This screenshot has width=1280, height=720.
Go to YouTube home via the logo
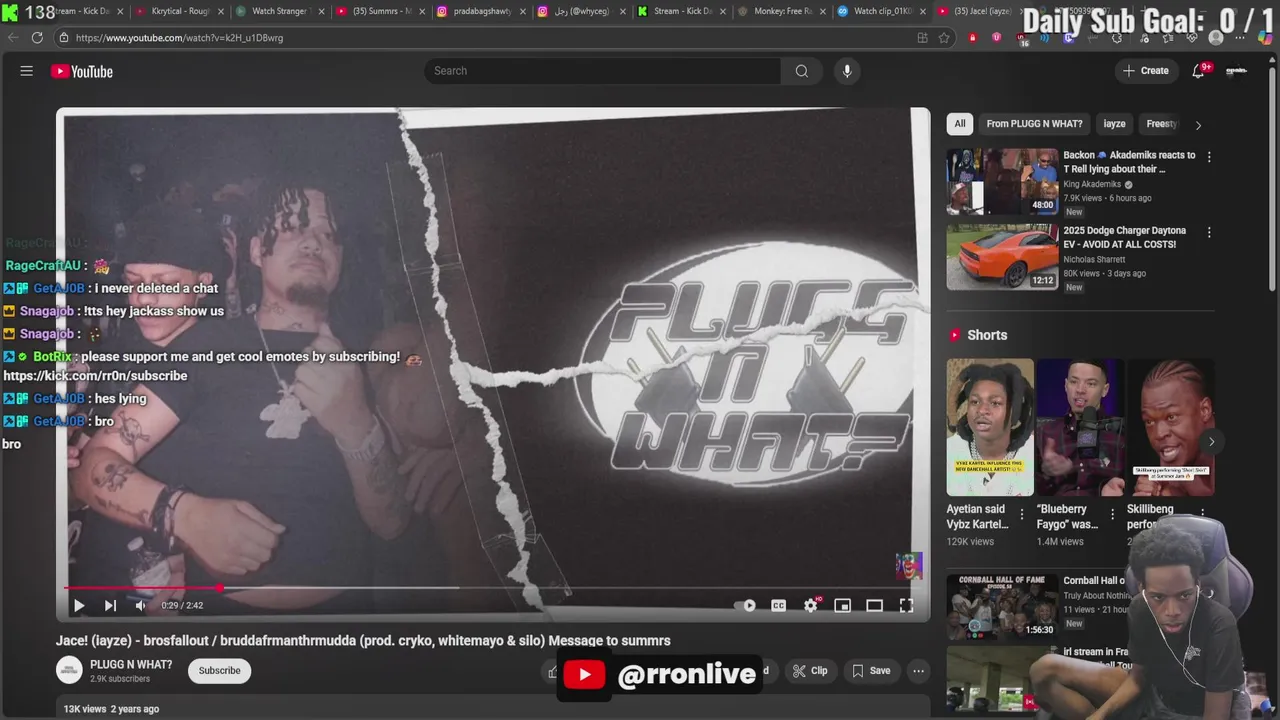[x=82, y=71]
